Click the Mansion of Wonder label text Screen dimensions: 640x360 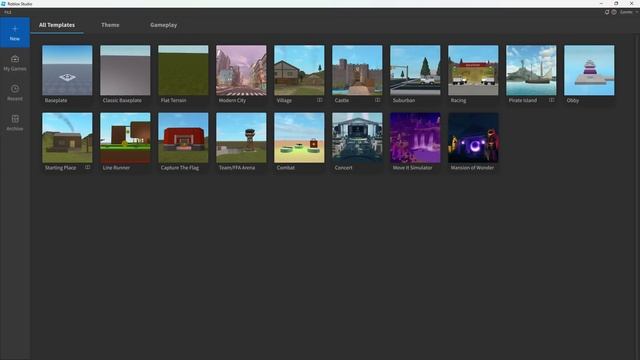point(472,168)
